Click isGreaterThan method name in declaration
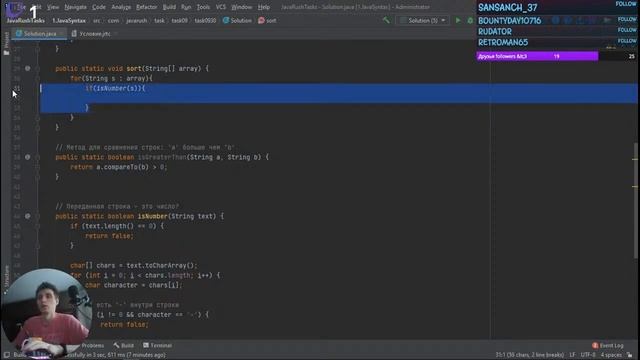Image resolution: width=640 pixels, height=360 pixels. [162, 157]
